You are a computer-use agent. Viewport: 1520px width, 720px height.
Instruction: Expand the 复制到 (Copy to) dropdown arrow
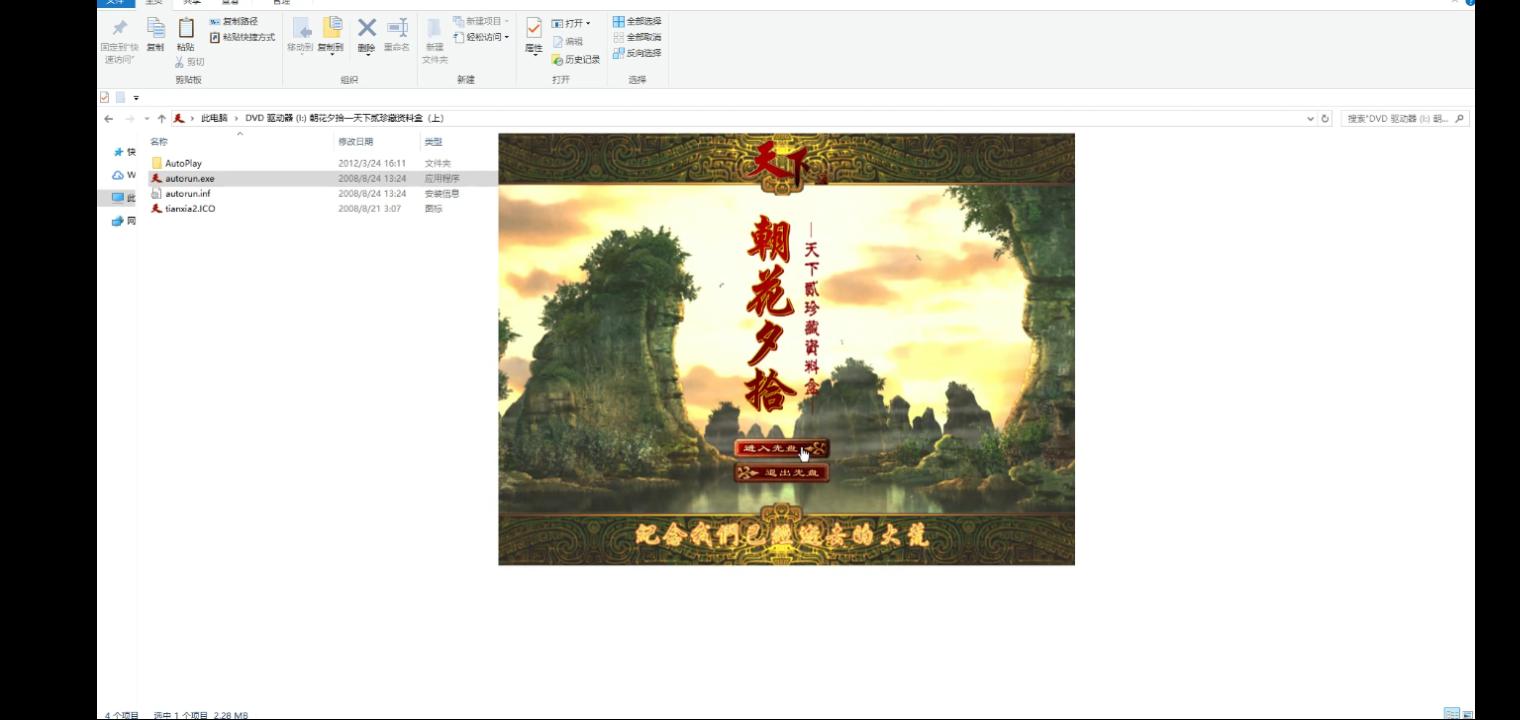[331, 54]
